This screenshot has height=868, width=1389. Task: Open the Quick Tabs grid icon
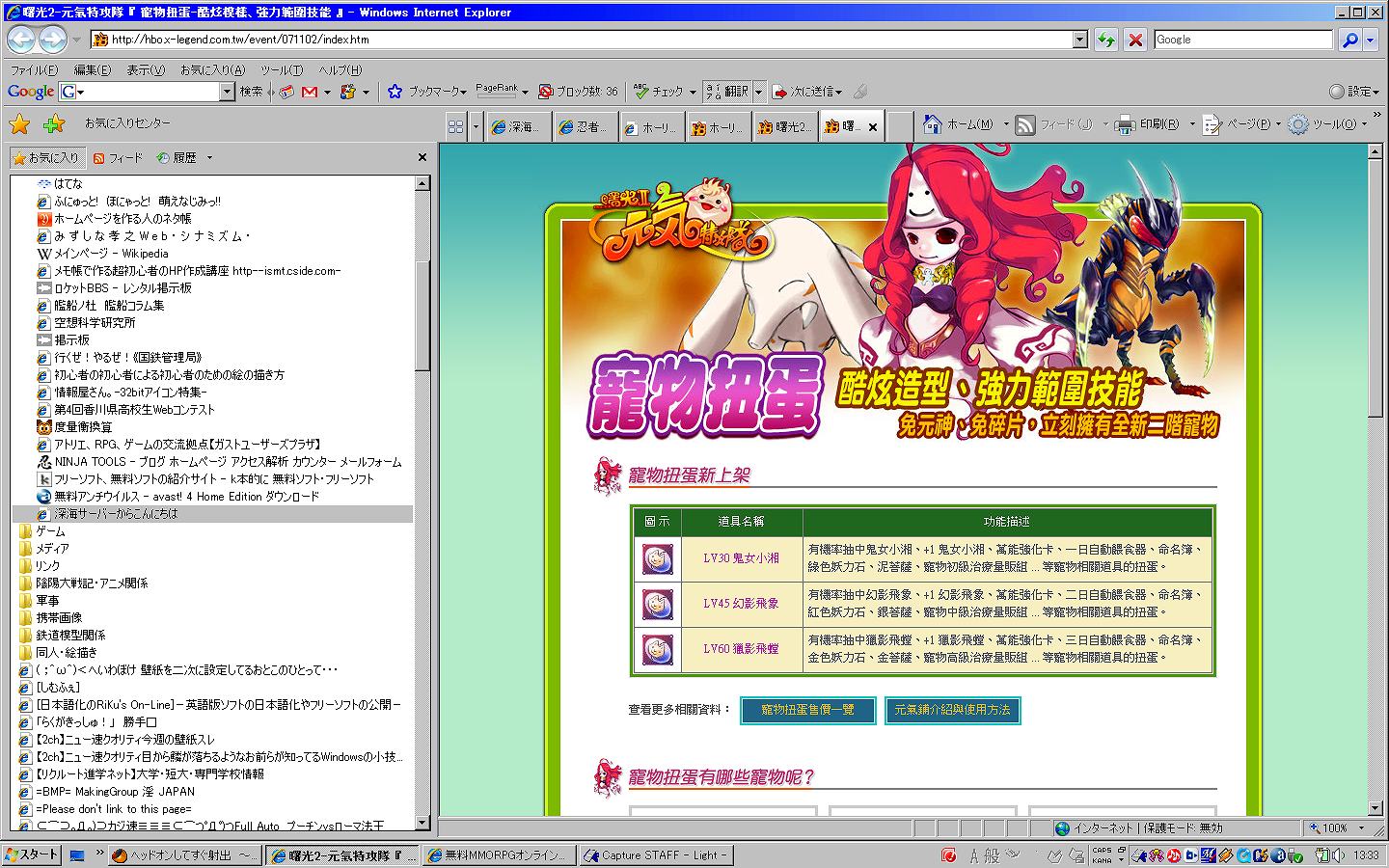[x=456, y=126]
